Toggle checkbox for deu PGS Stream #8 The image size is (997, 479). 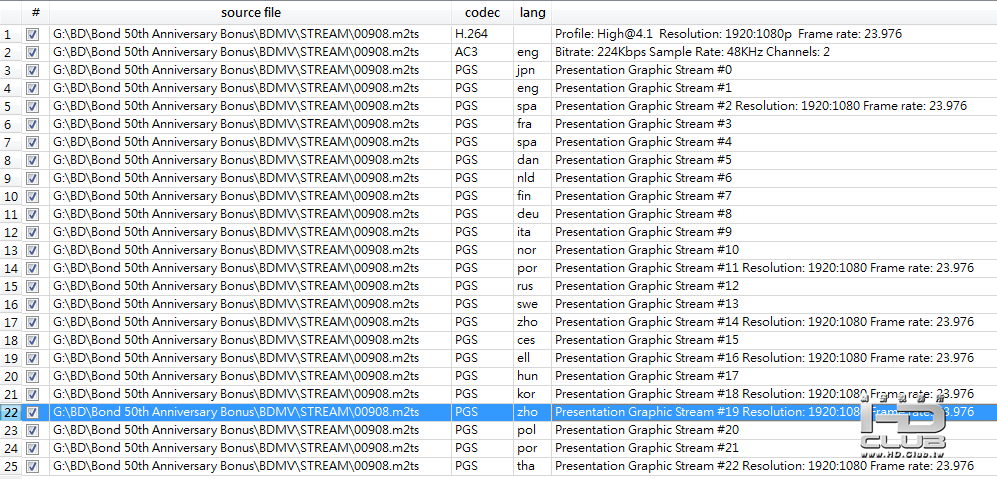coord(33,214)
